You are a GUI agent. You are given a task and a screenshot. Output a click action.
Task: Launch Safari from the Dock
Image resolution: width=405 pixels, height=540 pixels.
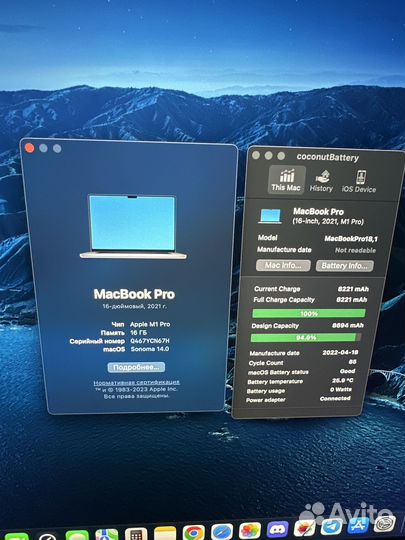[222, 532]
